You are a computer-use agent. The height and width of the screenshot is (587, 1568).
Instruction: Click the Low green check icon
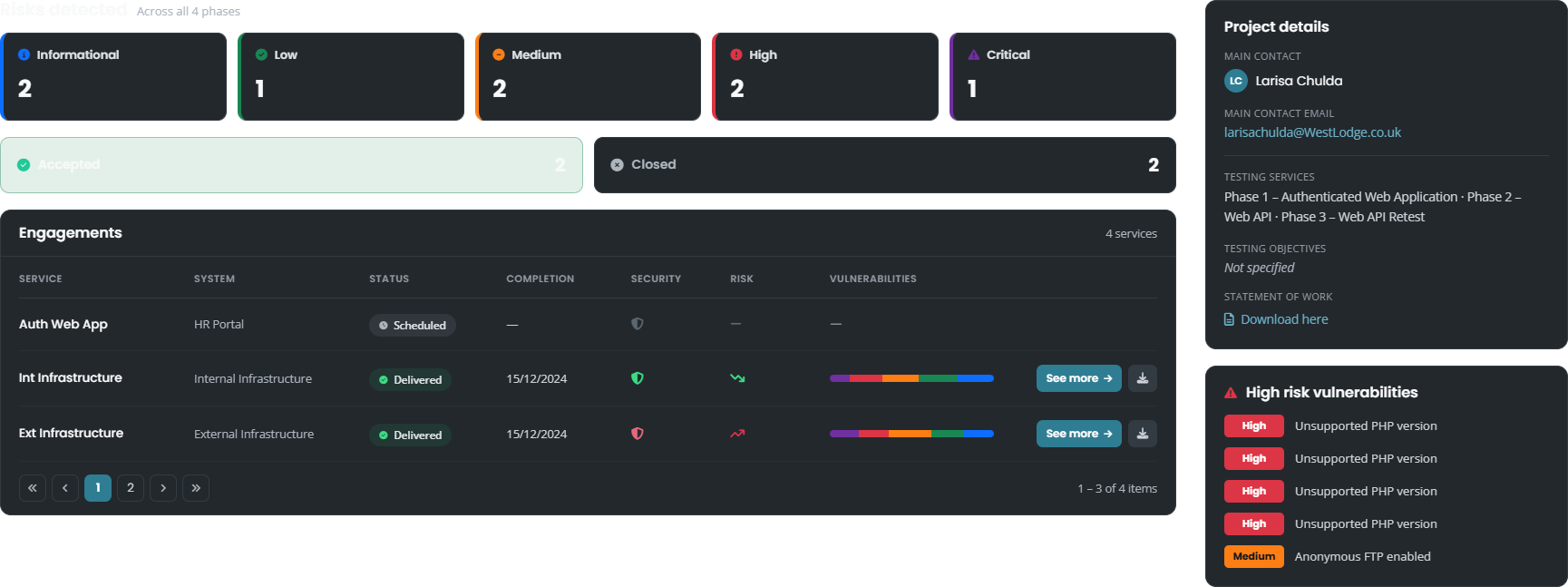tap(261, 54)
